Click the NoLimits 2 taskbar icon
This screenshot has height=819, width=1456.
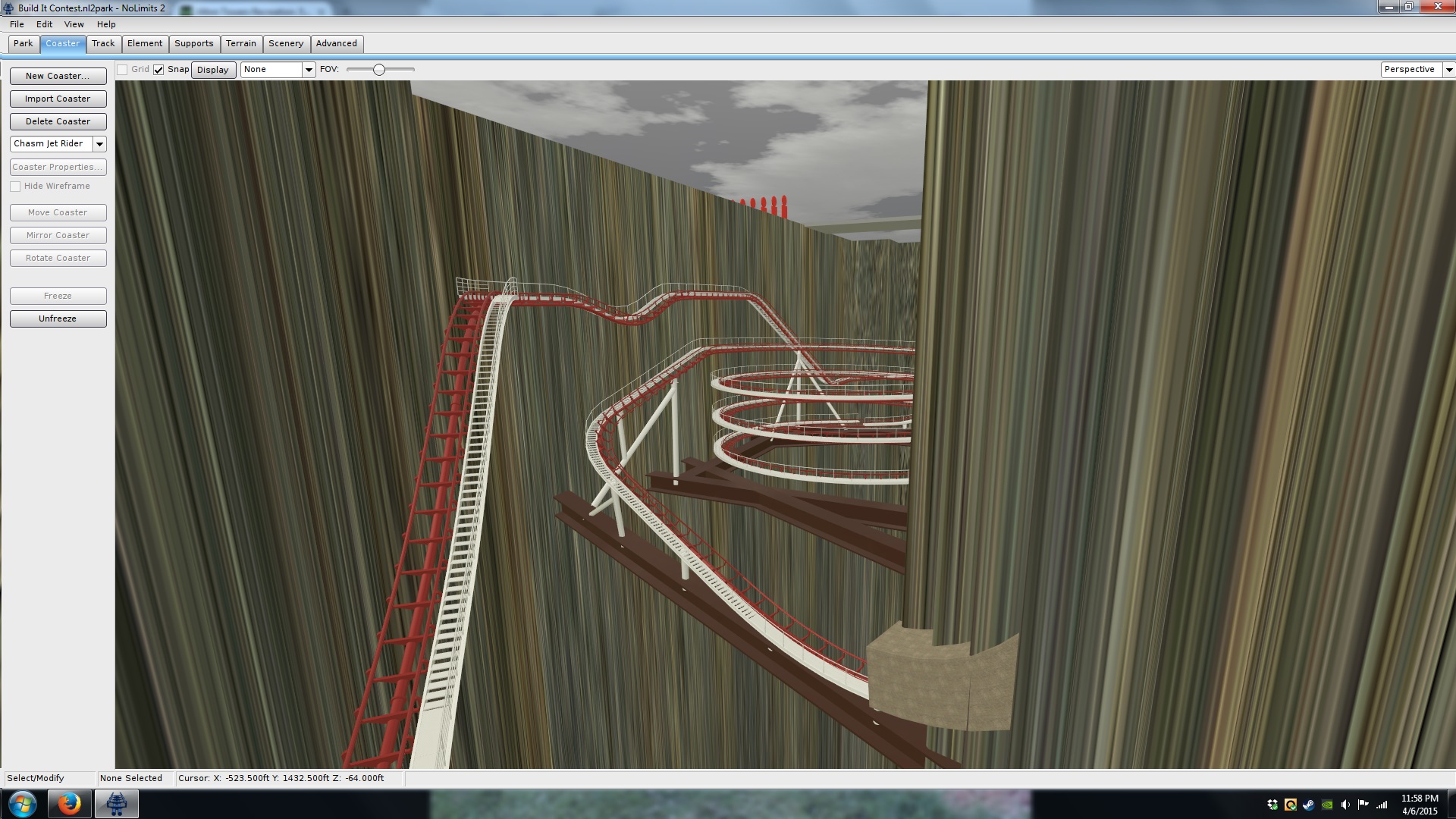pos(116,804)
